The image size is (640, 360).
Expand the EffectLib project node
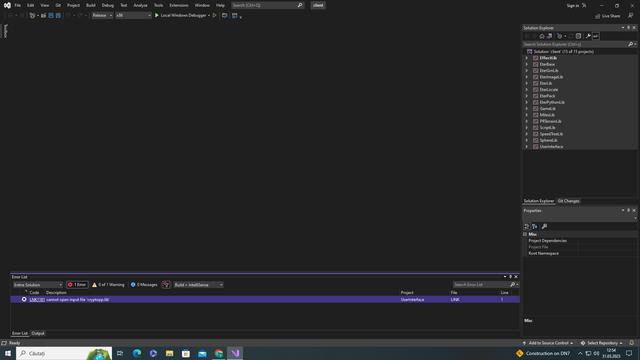click(x=527, y=58)
